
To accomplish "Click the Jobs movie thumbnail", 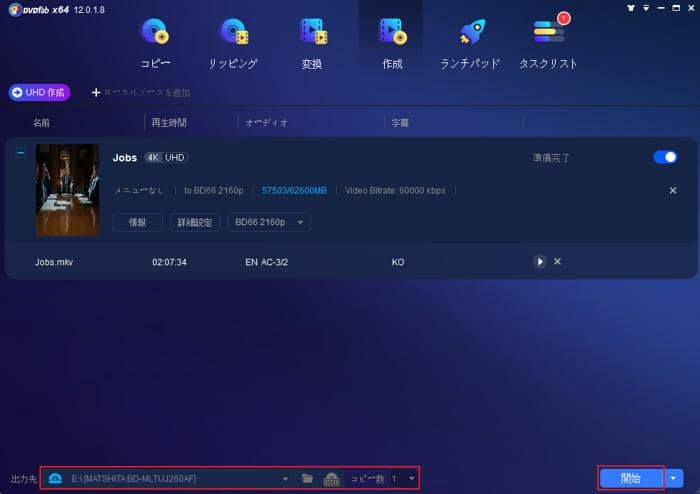I will 68,190.
